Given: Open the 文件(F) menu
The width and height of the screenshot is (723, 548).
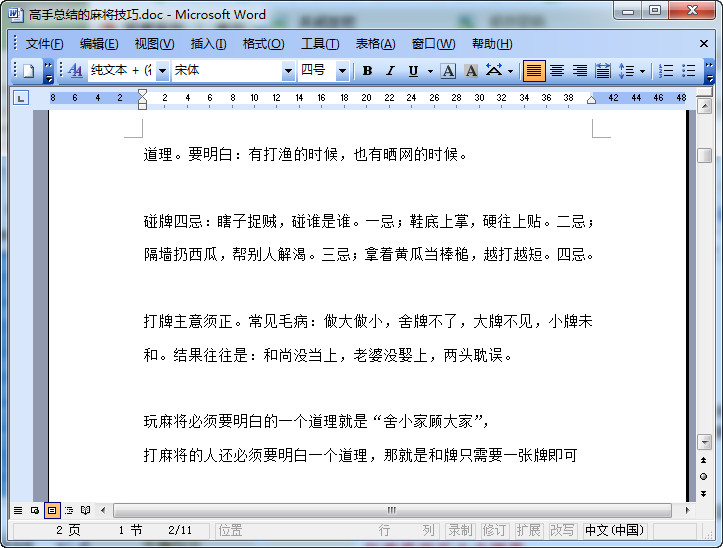Looking at the screenshot, I should tap(44, 44).
